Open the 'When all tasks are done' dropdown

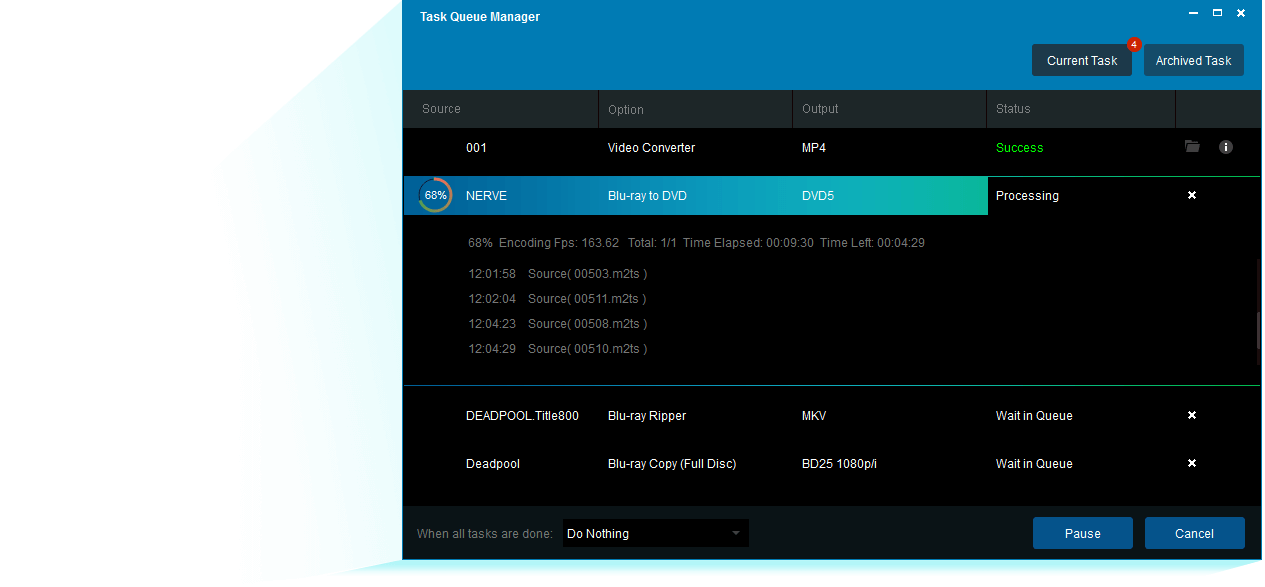coord(655,534)
